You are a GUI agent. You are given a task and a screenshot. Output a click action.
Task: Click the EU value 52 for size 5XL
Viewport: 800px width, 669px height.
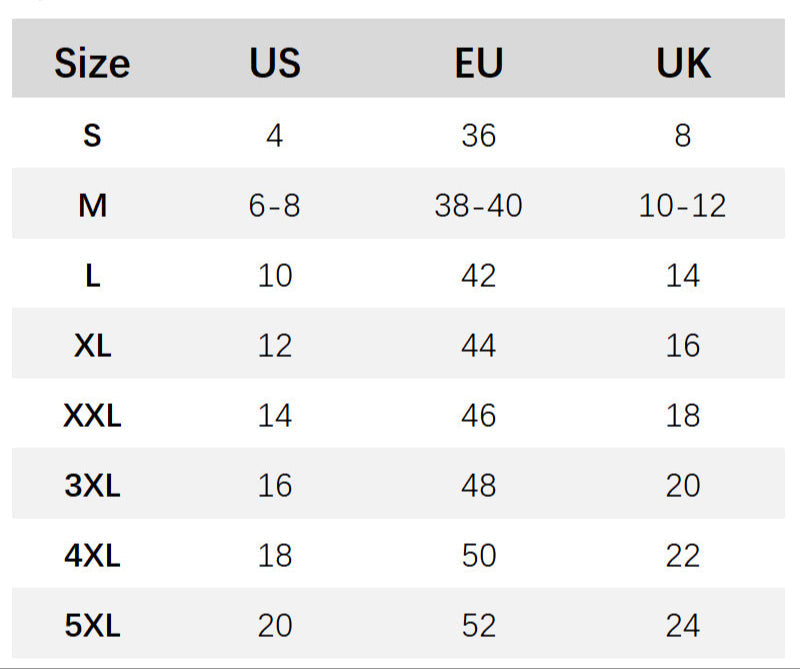point(478,626)
